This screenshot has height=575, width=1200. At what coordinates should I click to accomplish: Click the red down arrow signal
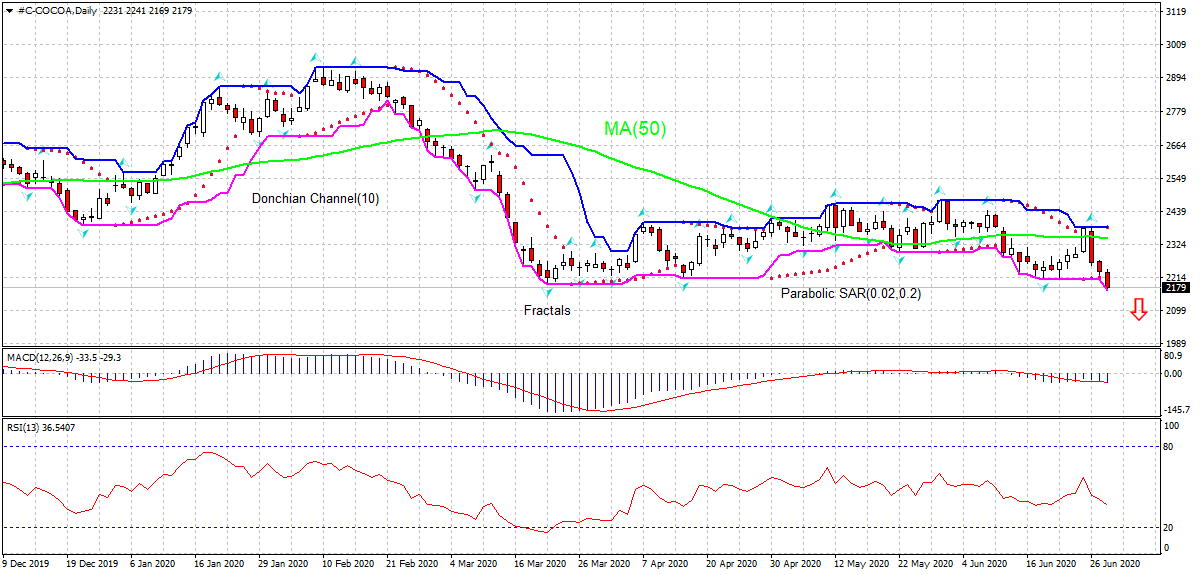click(x=1138, y=310)
